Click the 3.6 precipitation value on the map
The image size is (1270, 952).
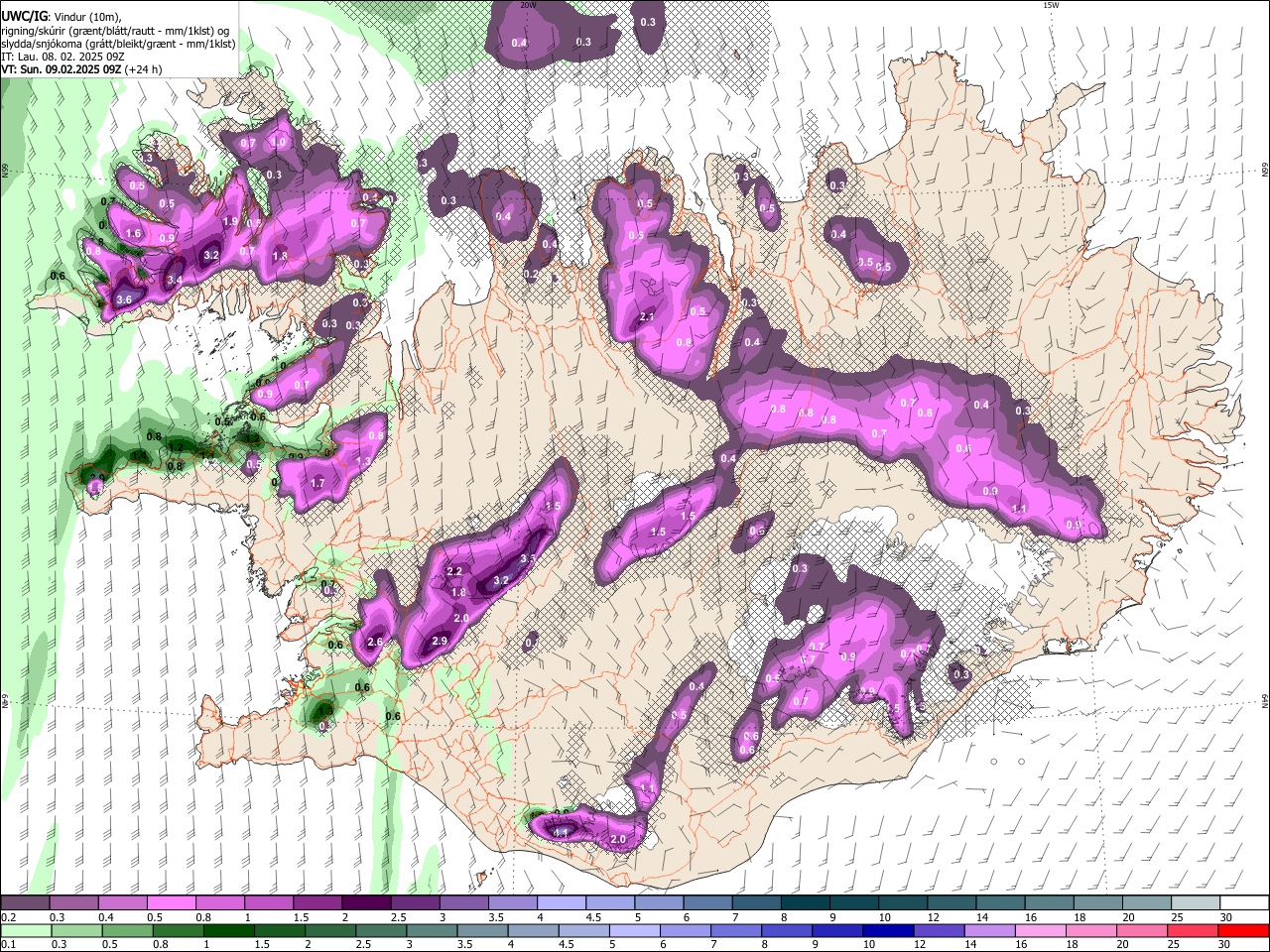[x=124, y=299]
